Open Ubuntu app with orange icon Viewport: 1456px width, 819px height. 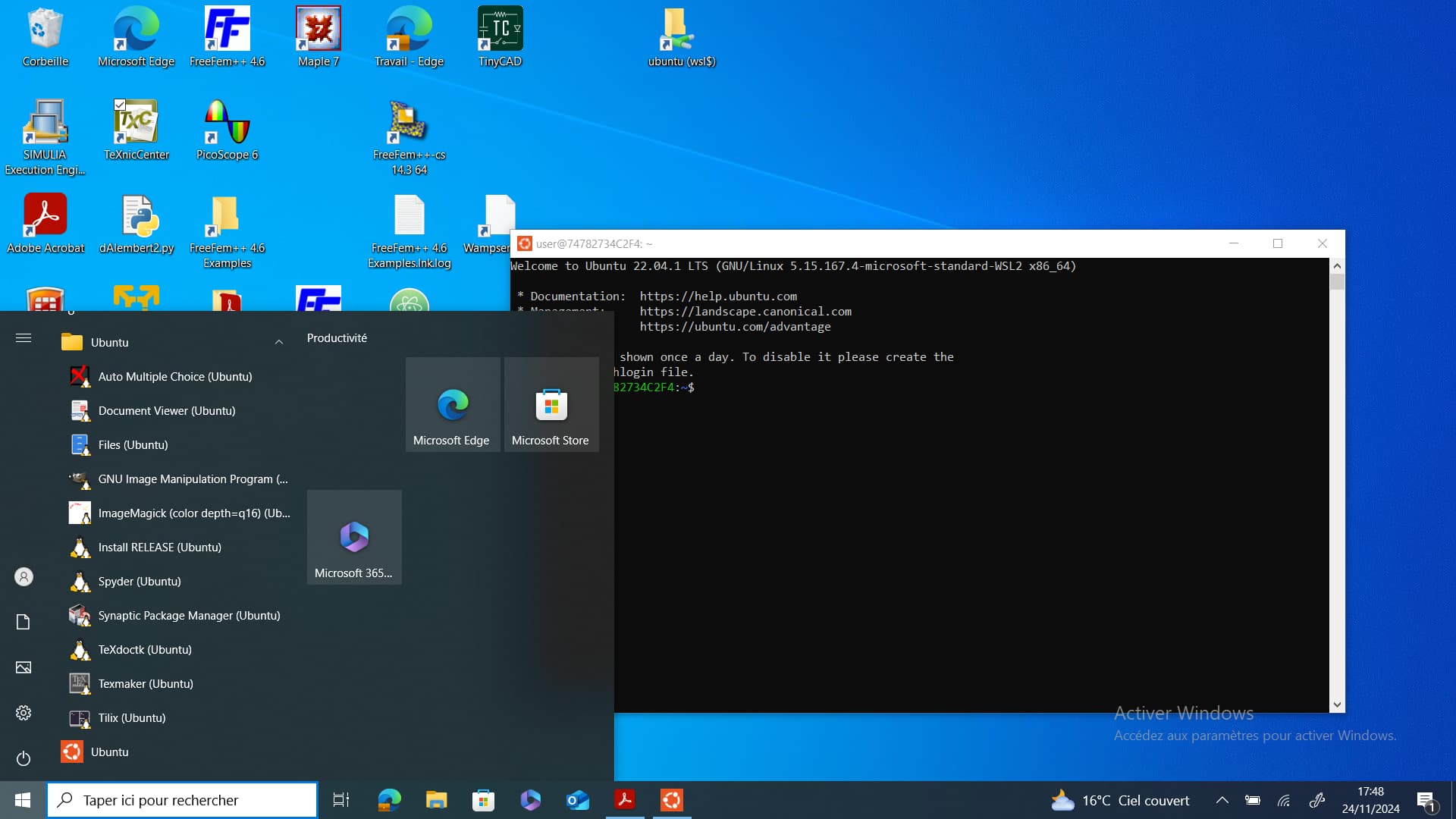pos(174,752)
